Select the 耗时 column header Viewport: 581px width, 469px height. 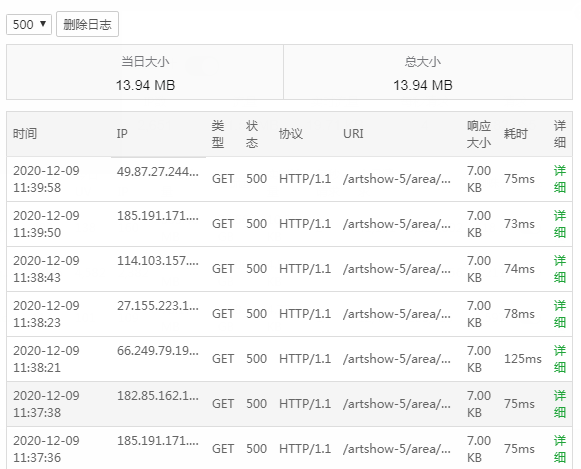coord(515,134)
